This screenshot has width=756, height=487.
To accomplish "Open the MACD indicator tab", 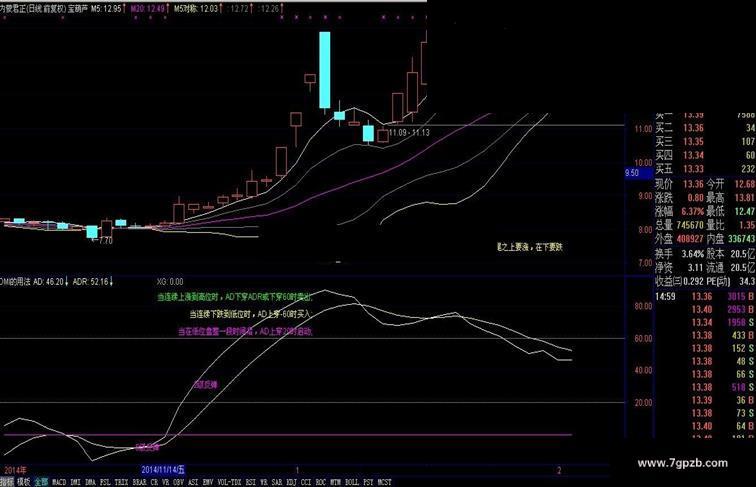I will [x=59, y=482].
